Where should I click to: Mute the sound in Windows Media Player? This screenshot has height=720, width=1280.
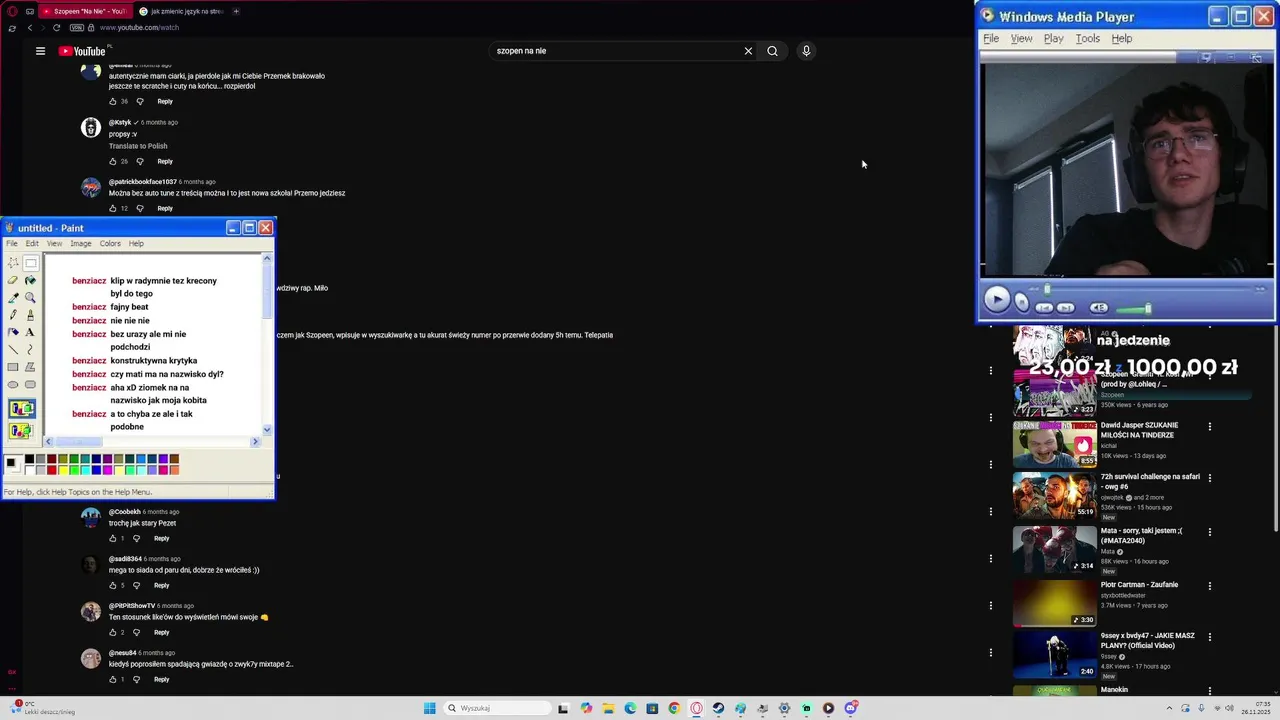1098,307
